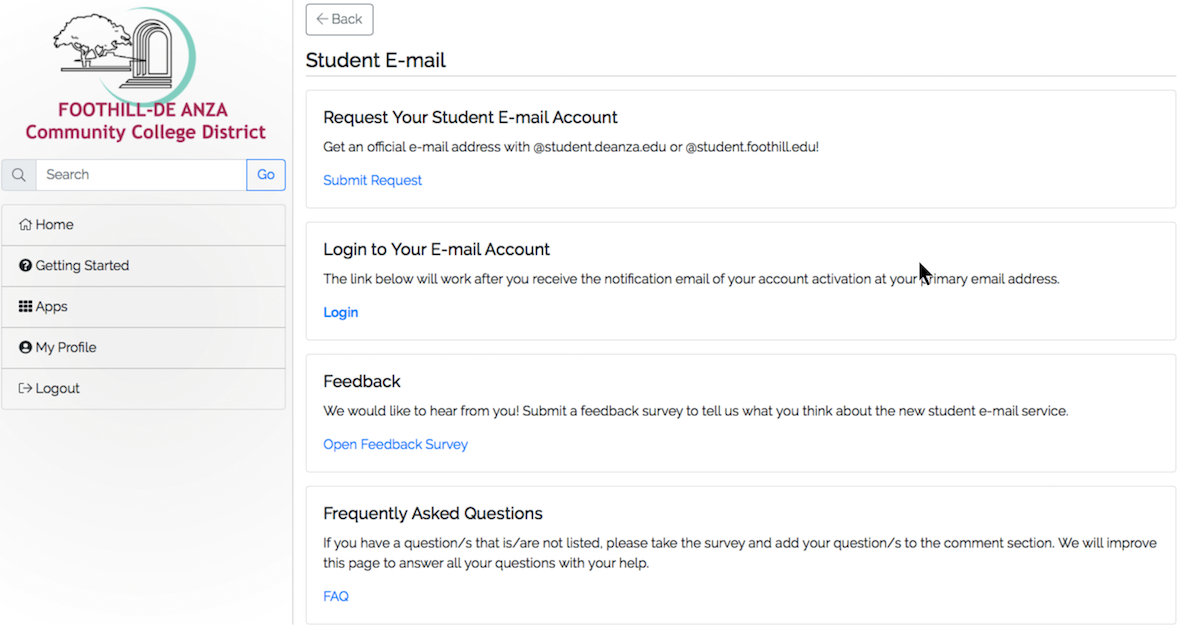Screen dimensions: 1194x631
Task: Click the Apps grid icon
Action: (x=25, y=307)
